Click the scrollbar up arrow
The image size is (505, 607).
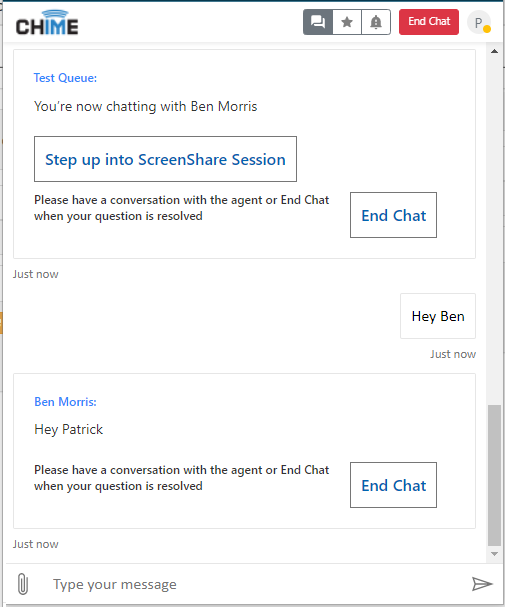coord(495,51)
